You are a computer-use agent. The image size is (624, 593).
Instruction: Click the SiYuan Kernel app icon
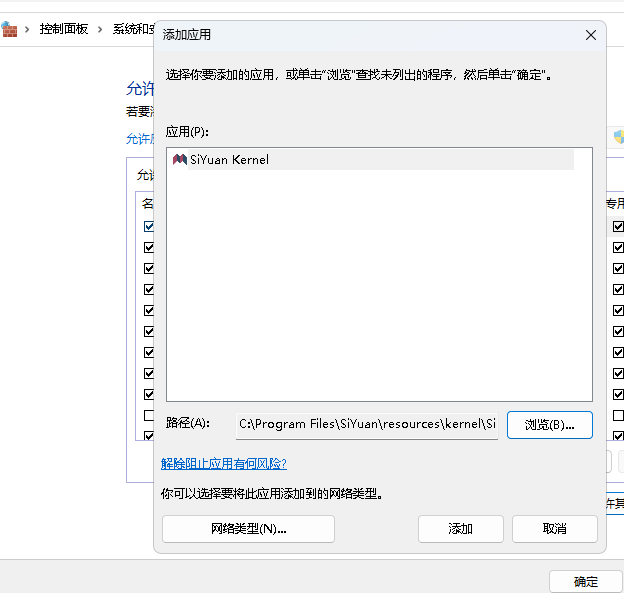pos(179,160)
